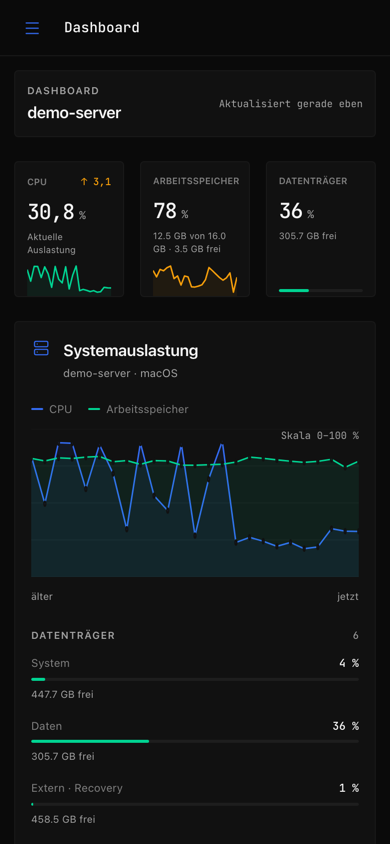Toggle the CPU legend entry
The image size is (390, 844).
pyautogui.click(x=52, y=409)
